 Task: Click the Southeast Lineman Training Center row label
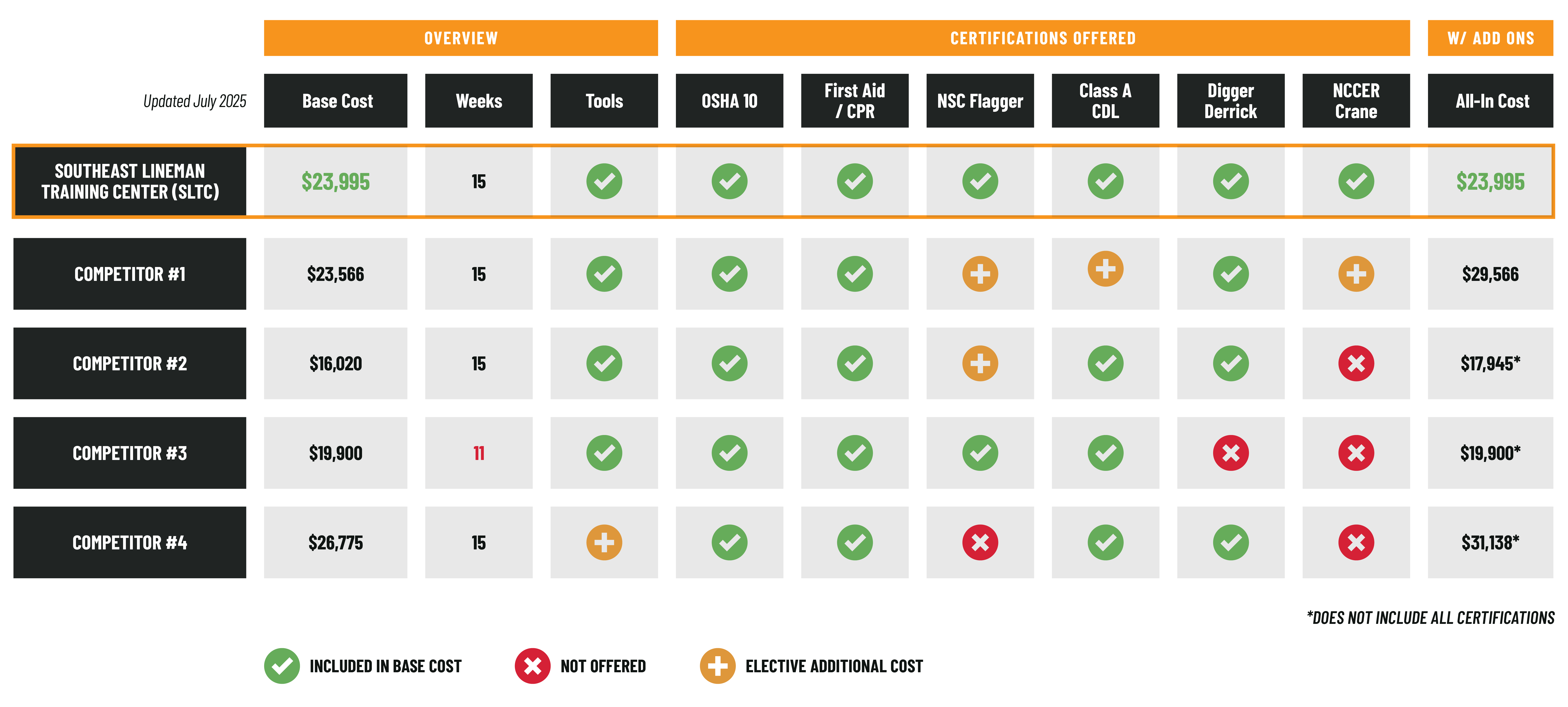pos(130,181)
